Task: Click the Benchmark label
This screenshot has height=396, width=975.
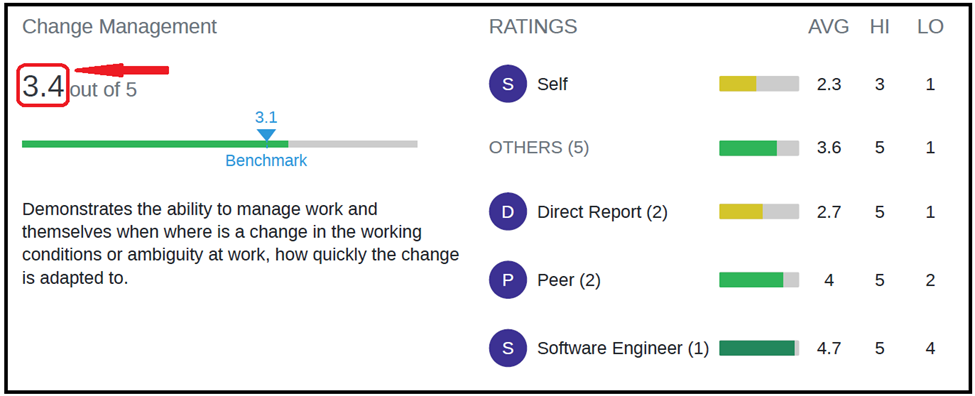Action: tap(266, 160)
